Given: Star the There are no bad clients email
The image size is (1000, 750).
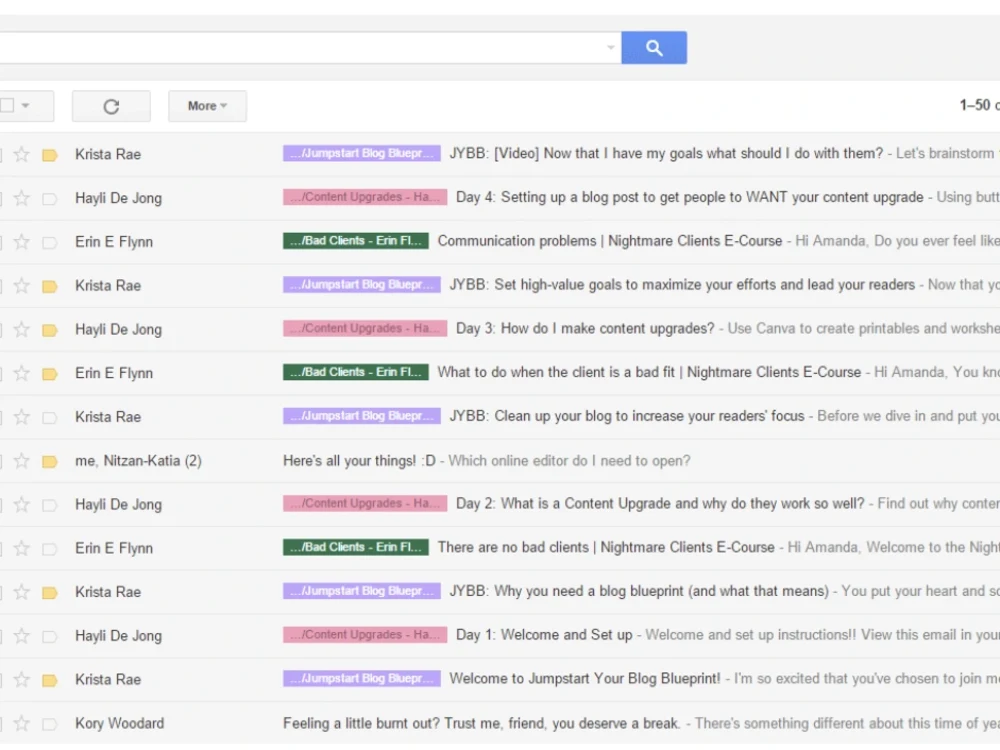Looking at the screenshot, I should [22, 548].
